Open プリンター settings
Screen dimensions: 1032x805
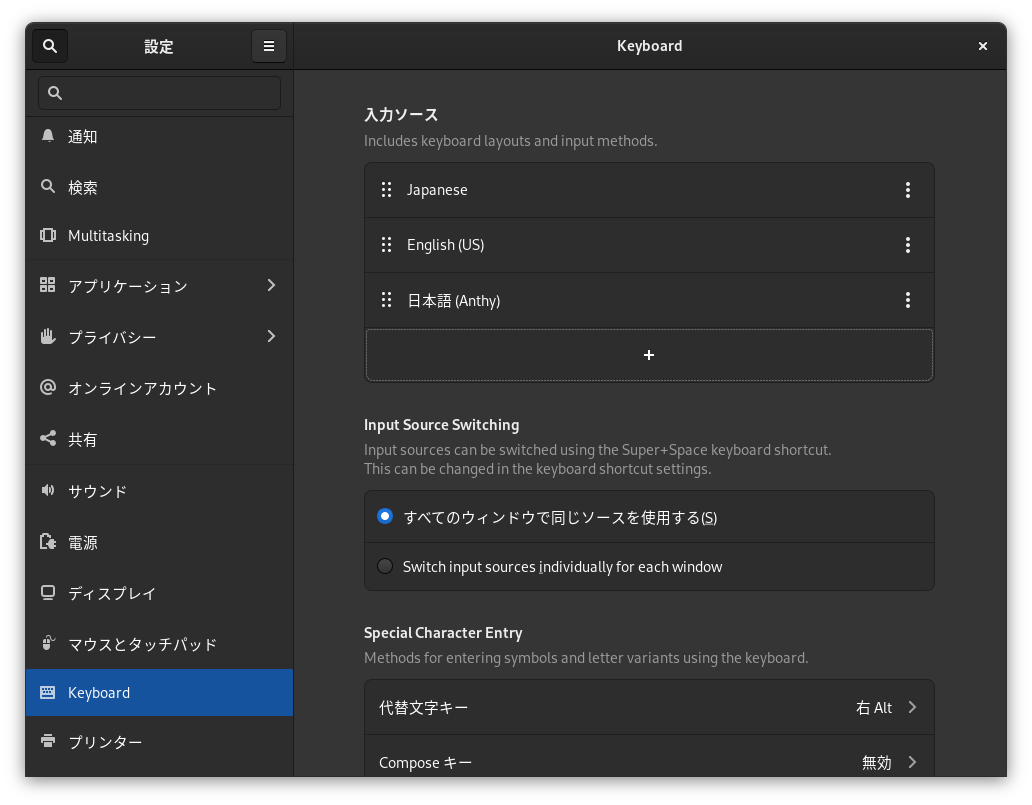pyautogui.click(x=159, y=742)
